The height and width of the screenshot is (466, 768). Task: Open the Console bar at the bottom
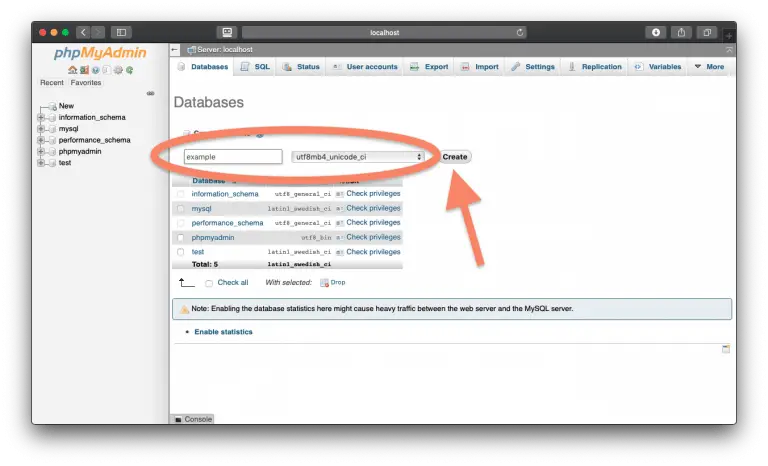click(193, 419)
